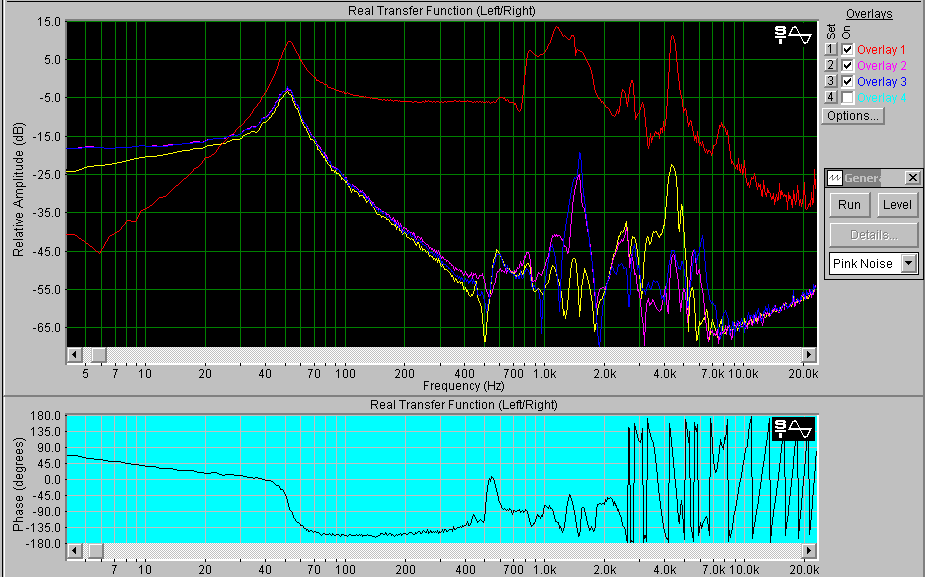Turn off the Overlay 3 checkbox
Viewport: 925px width, 577px height.
click(847, 81)
